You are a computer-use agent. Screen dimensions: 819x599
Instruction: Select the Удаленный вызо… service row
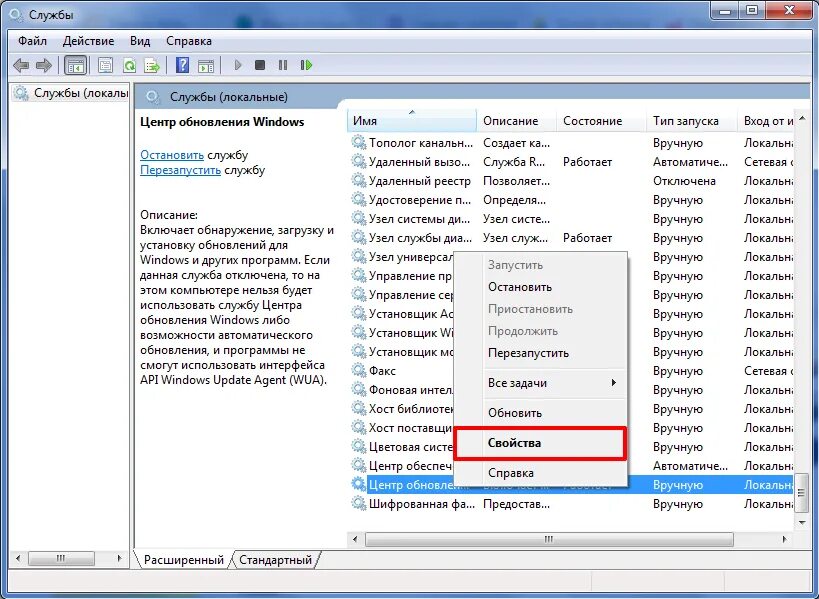tap(571, 161)
